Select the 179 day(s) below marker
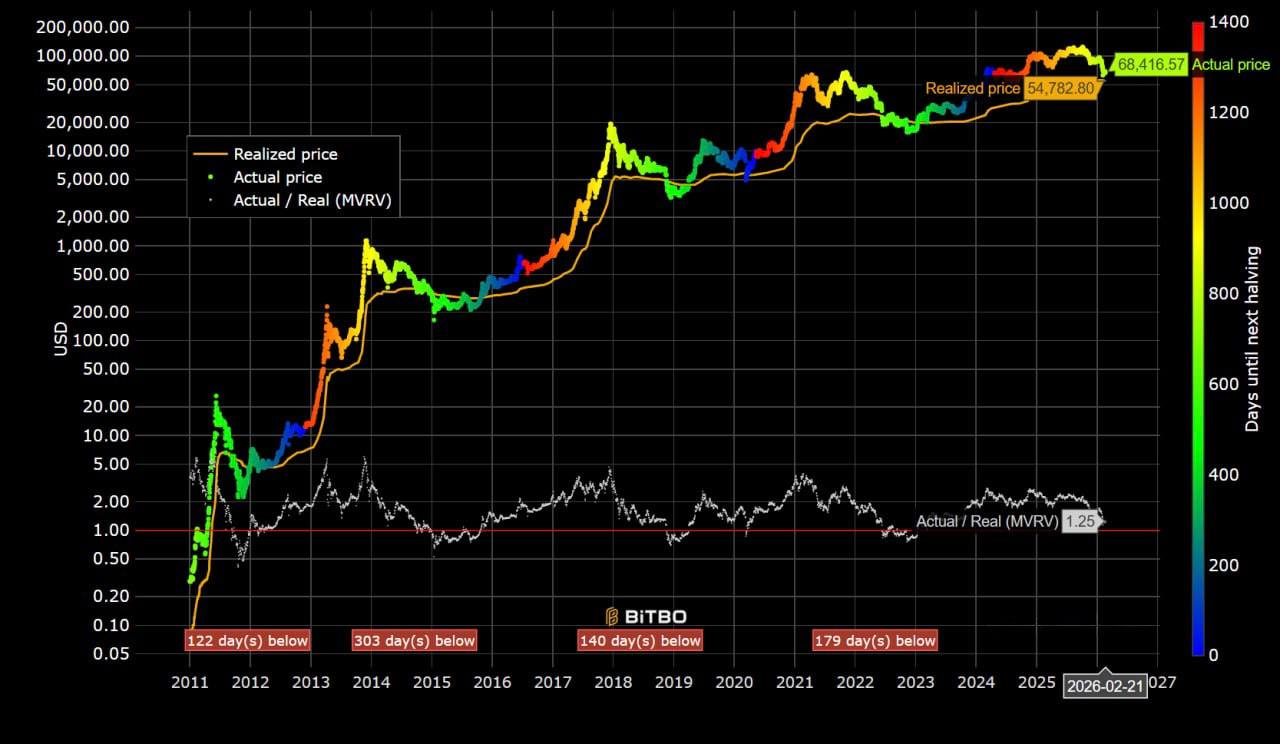Viewport: 1280px width, 744px height. (x=875, y=641)
